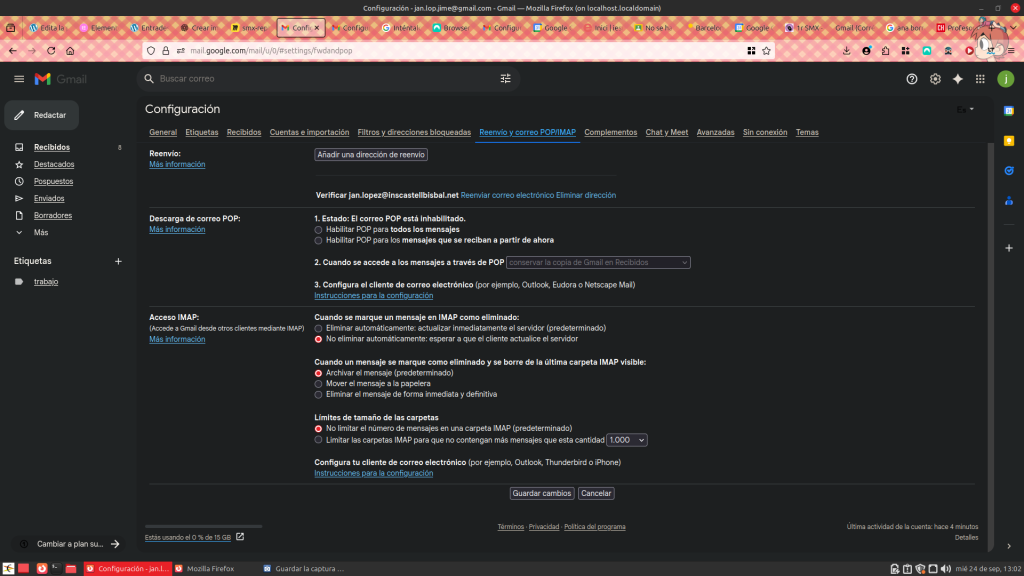Switch to Filtros y direcciones bloqueadas tab
Image resolution: width=1024 pixels, height=576 pixels.
(413, 132)
